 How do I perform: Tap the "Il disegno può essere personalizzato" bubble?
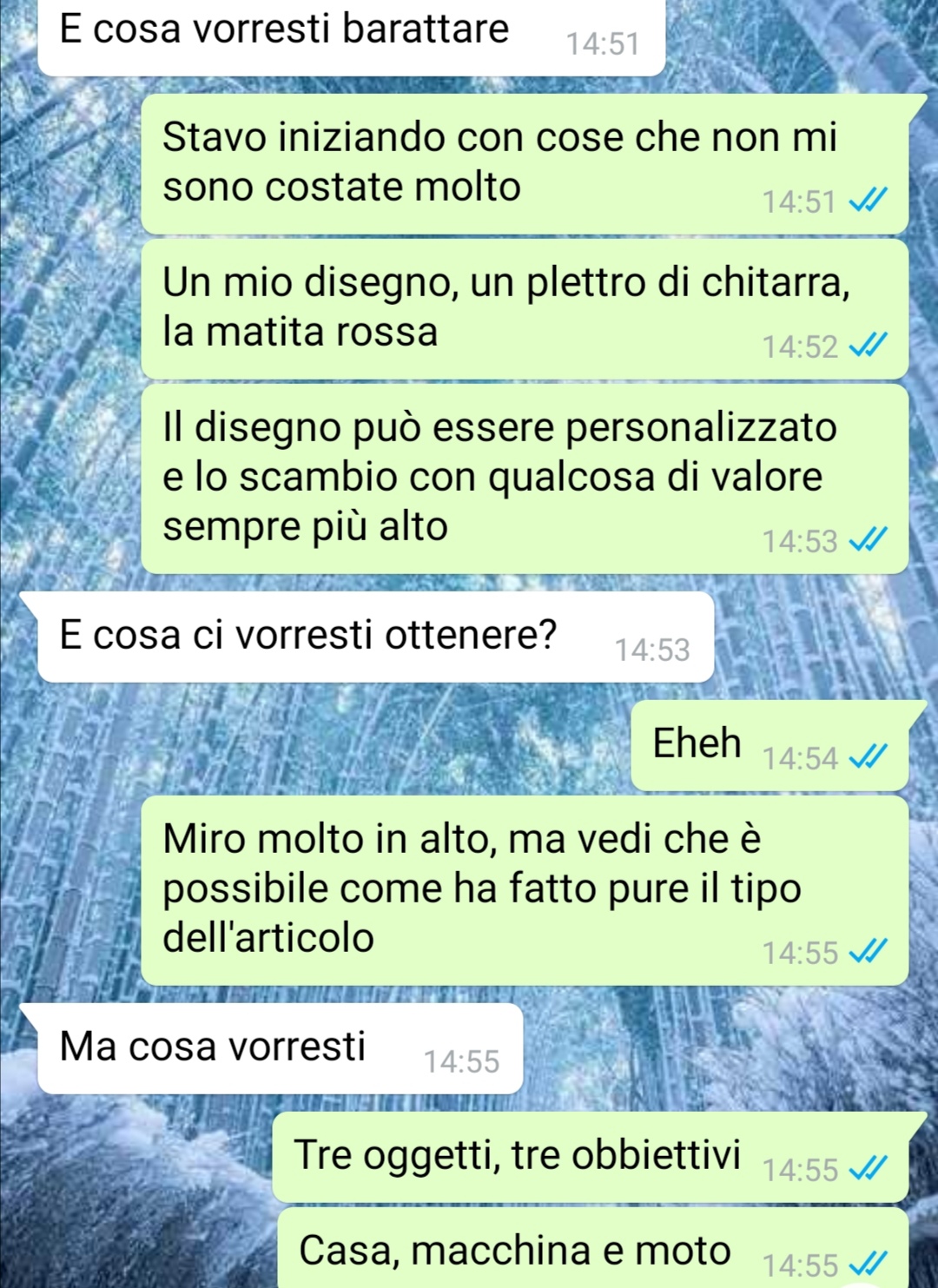525,479
